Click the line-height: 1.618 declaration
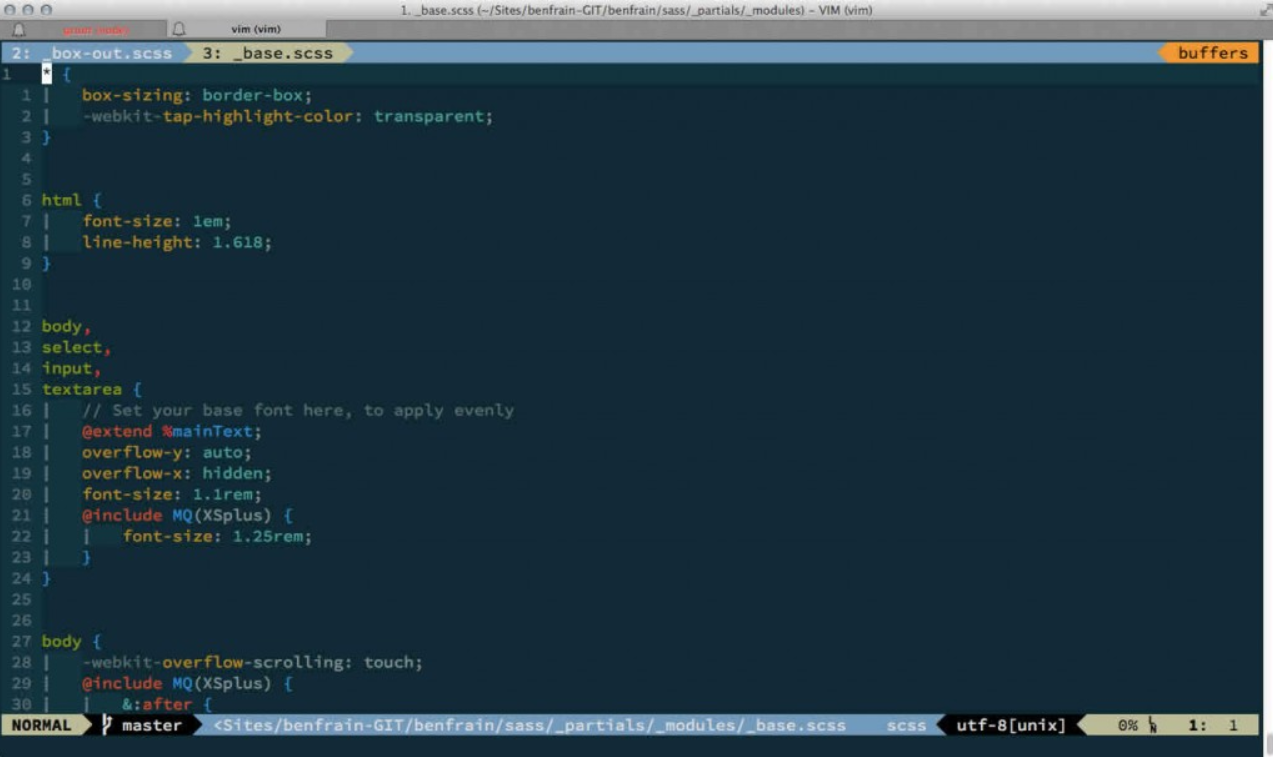Screen dimensions: 1273x757 (x=176, y=242)
